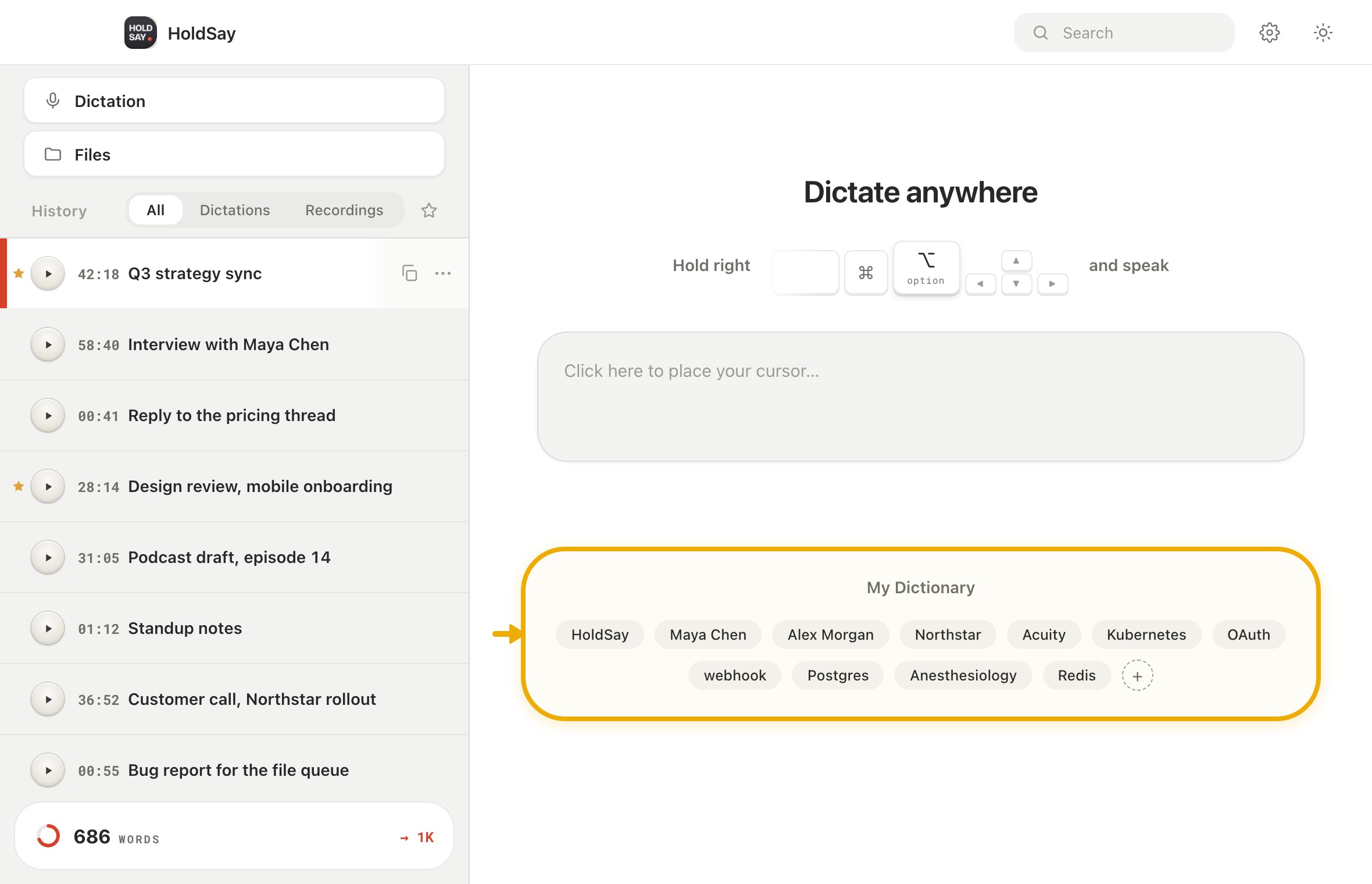Image resolution: width=1372 pixels, height=884 pixels.
Task: Click the Search field
Action: coord(1124,33)
